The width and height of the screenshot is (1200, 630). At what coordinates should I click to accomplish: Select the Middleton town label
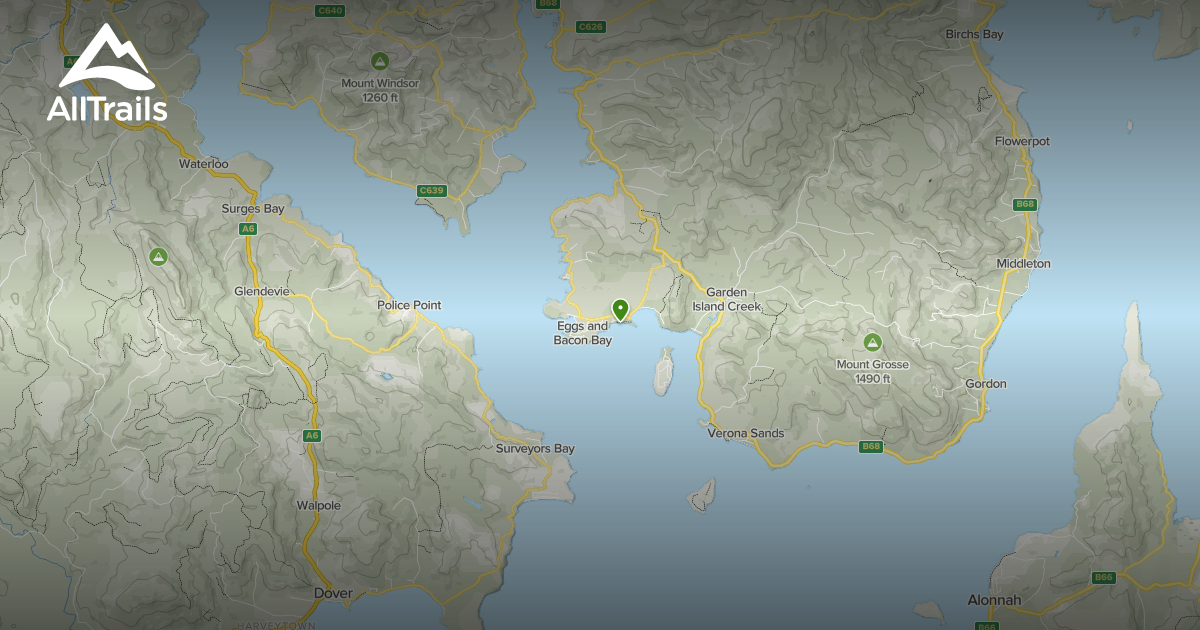(x=1023, y=263)
